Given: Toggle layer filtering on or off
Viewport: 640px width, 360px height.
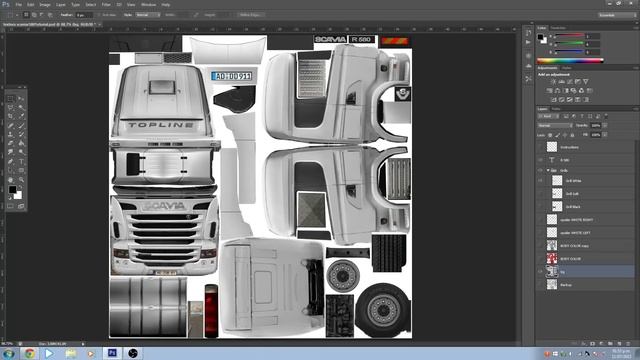Looking at the screenshot, I should point(606,116).
